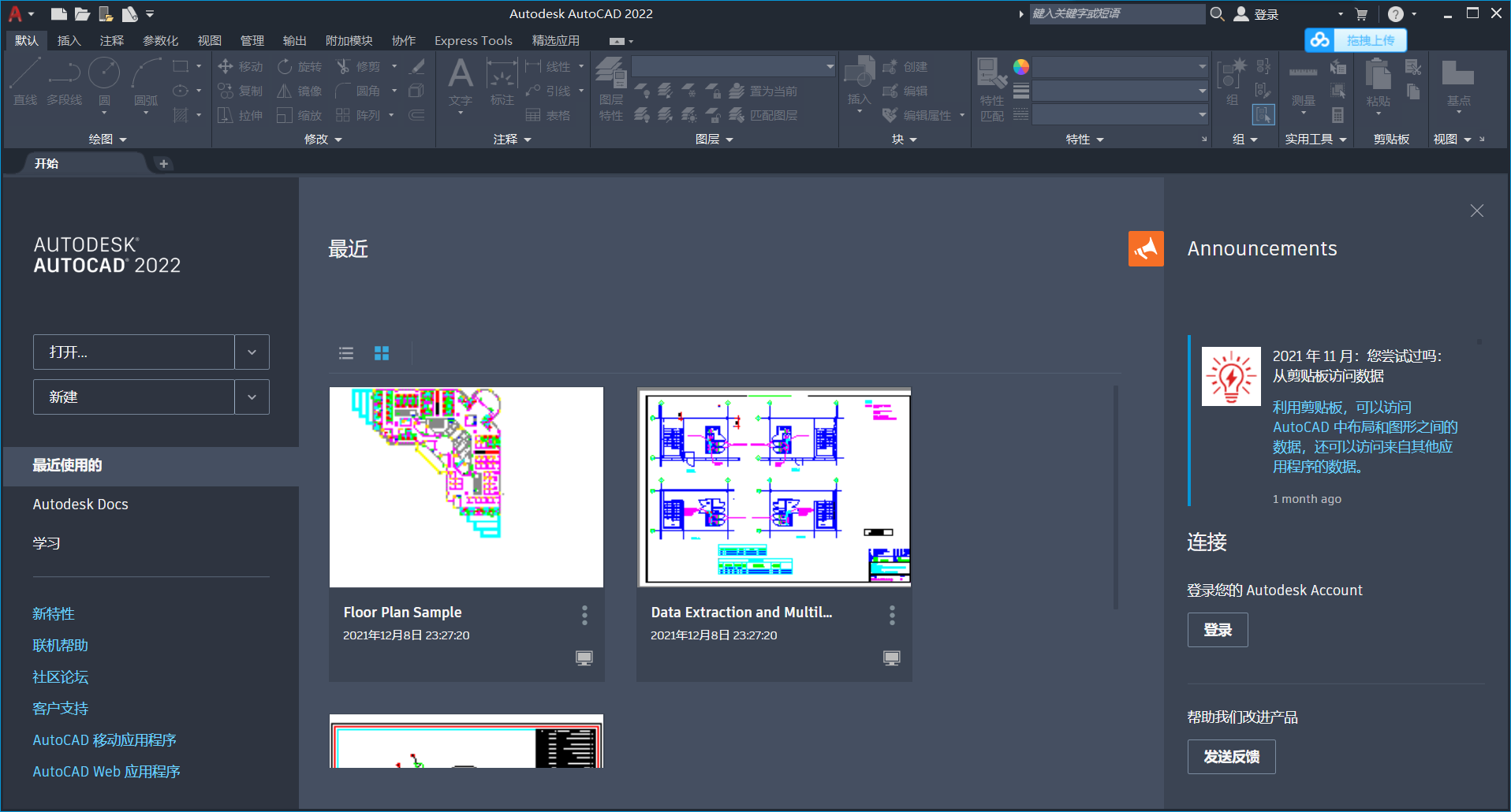Expand the Circle (圆) tool dropdown
Image resolution: width=1511 pixels, height=812 pixels.
[104, 113]
